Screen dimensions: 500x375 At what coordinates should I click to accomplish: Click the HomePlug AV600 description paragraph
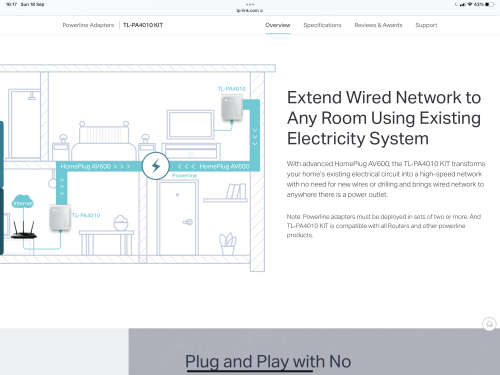(386, 179)
